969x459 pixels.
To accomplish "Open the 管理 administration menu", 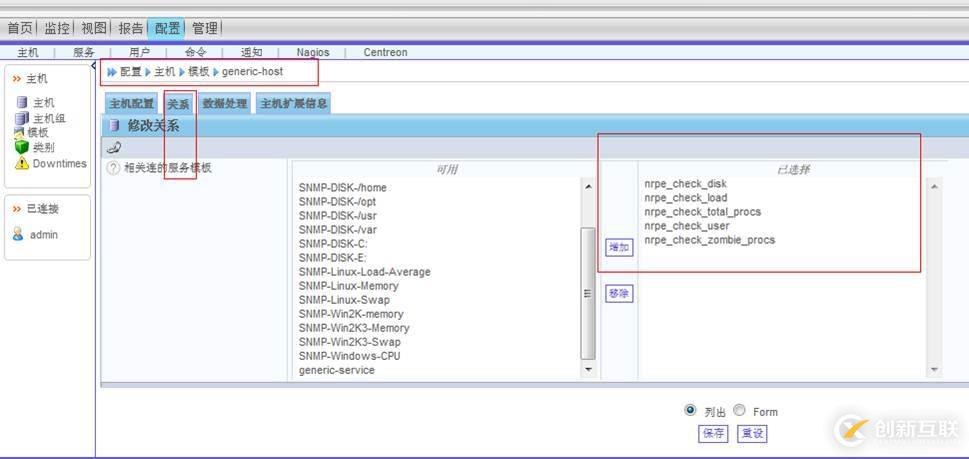I will 205,28.
